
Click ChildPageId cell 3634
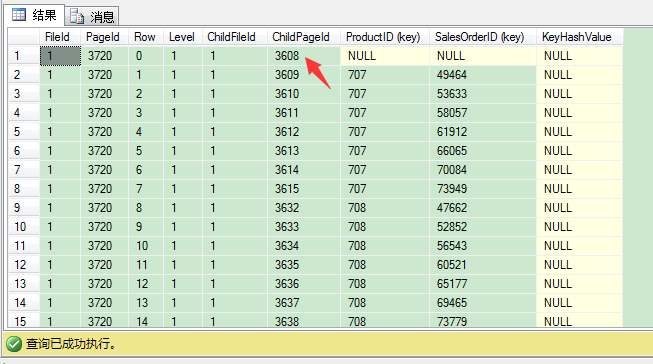pyautogui.click(x=304, y=246)
